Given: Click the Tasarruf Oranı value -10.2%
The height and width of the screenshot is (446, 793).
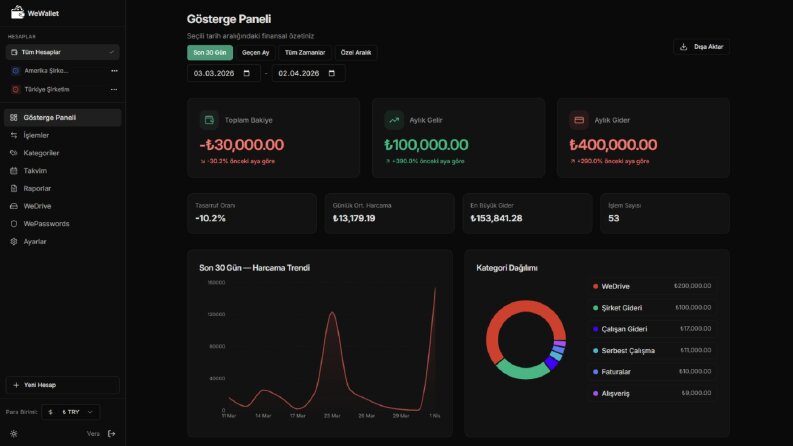Looking at the screenshot, I should (210, 218).
